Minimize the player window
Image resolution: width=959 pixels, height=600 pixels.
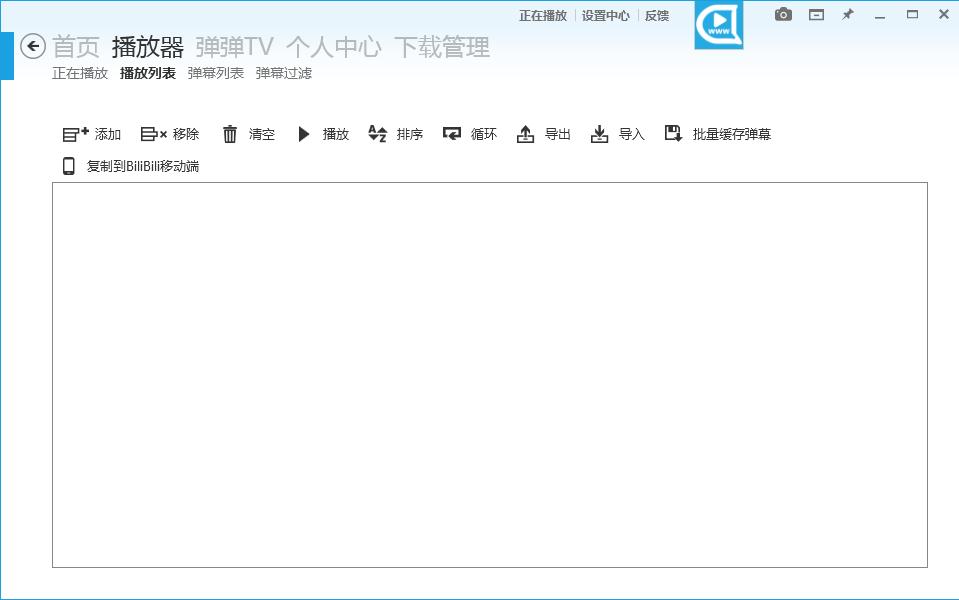(x=880, y=16)
